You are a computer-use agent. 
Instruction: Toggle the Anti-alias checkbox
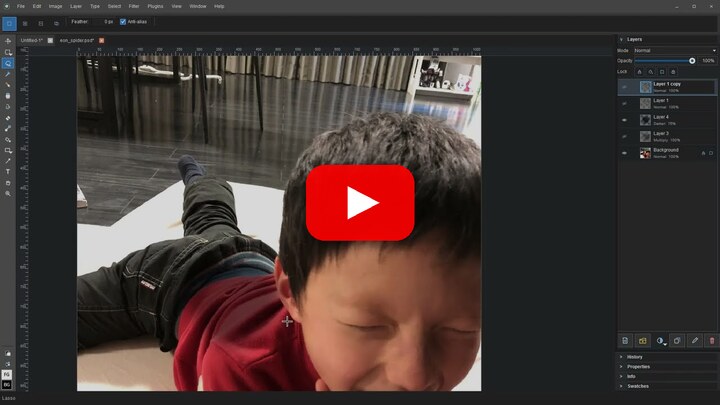pyautogui.click(x=123, y=22)
